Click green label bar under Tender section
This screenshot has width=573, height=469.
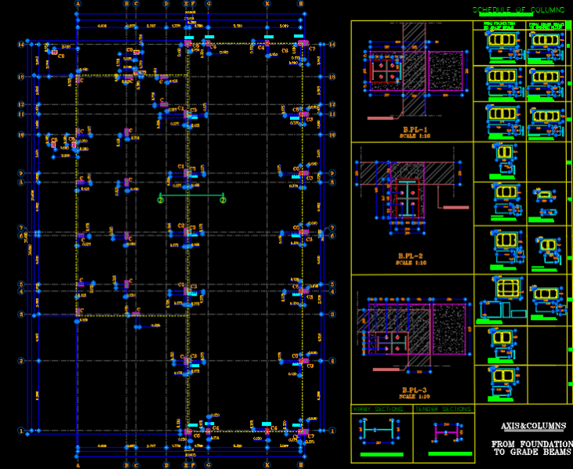click(x=450, y=454)
